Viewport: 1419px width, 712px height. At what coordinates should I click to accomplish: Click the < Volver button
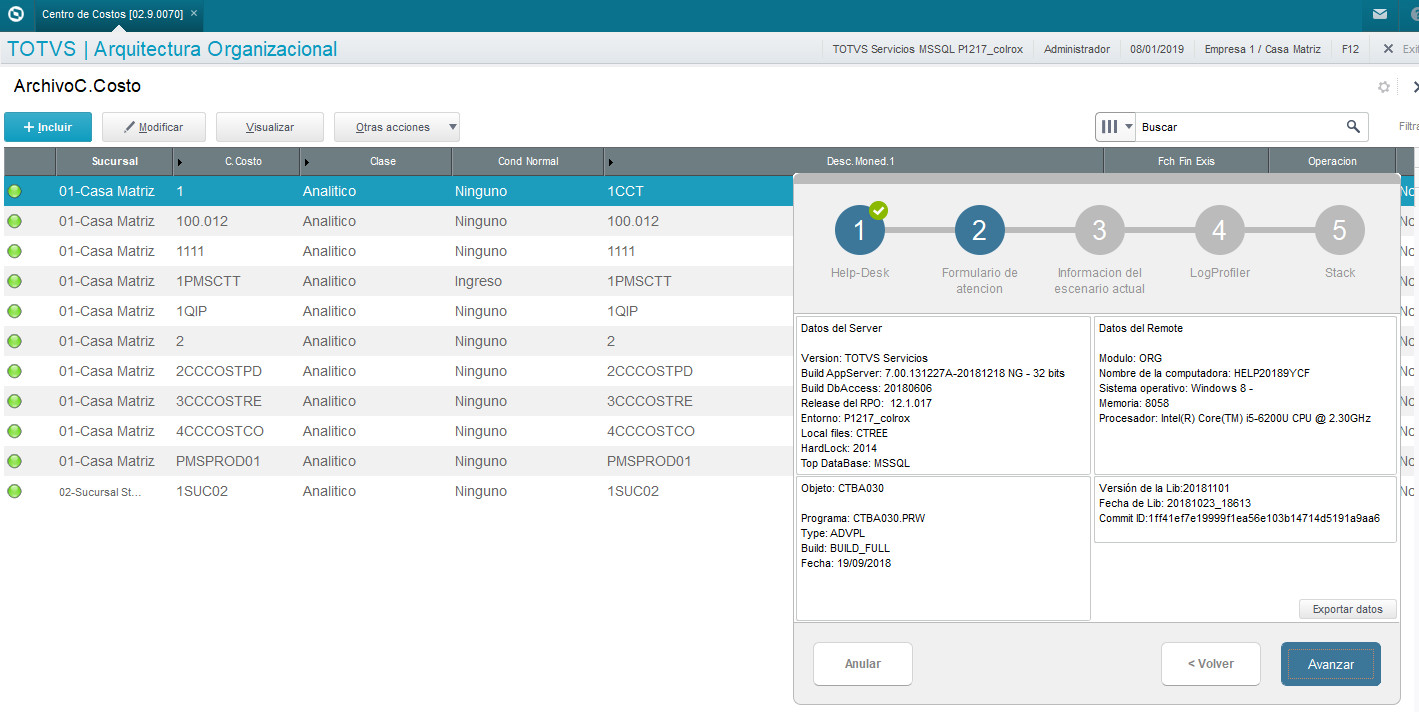(x=1210, y=664)
